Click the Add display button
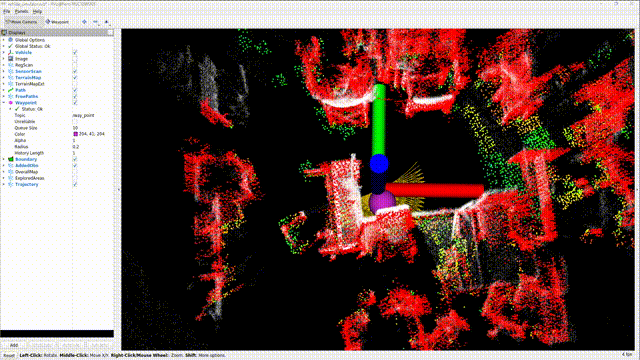 coord(14,345)
